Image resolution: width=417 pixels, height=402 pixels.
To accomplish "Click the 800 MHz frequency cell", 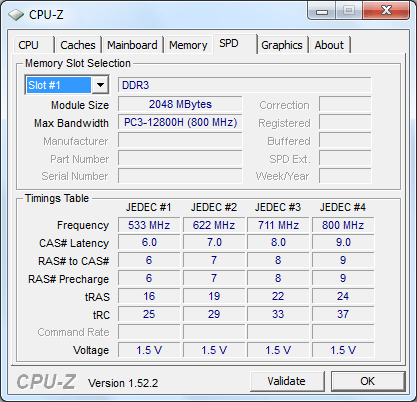I will click(343, 225).
